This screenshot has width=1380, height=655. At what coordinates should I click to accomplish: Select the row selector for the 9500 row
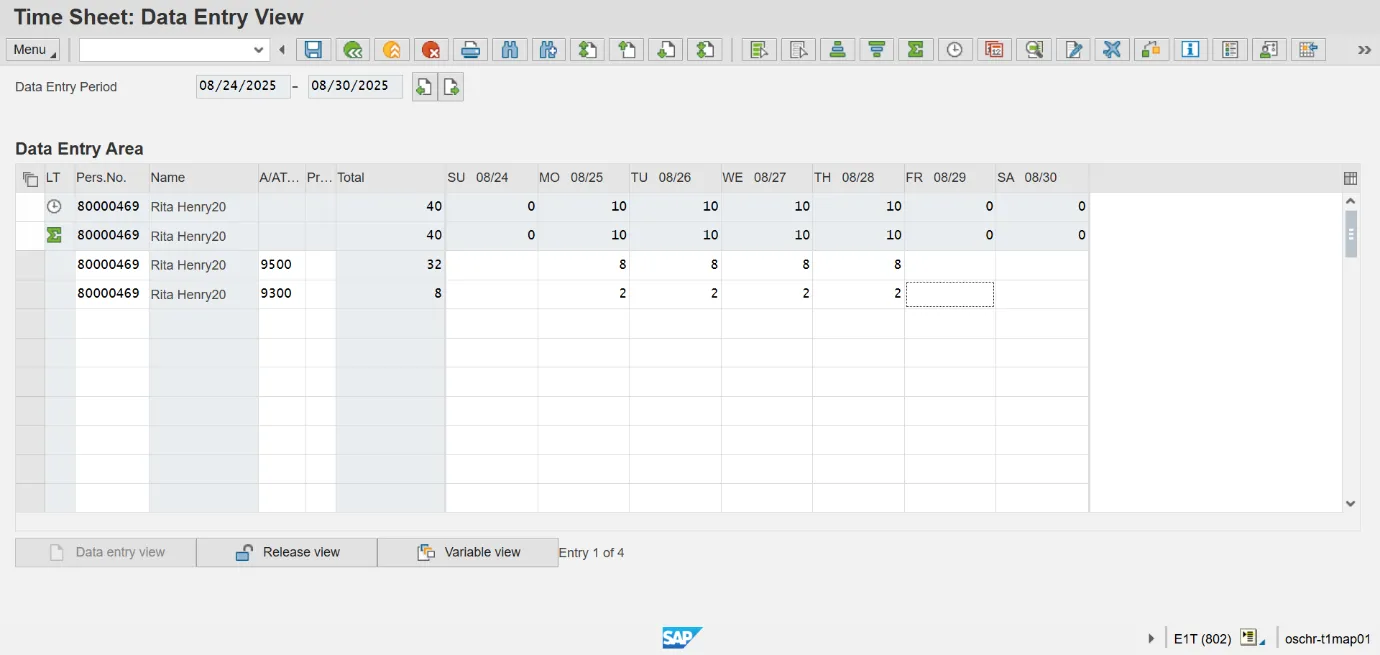(x=30, y=265)
